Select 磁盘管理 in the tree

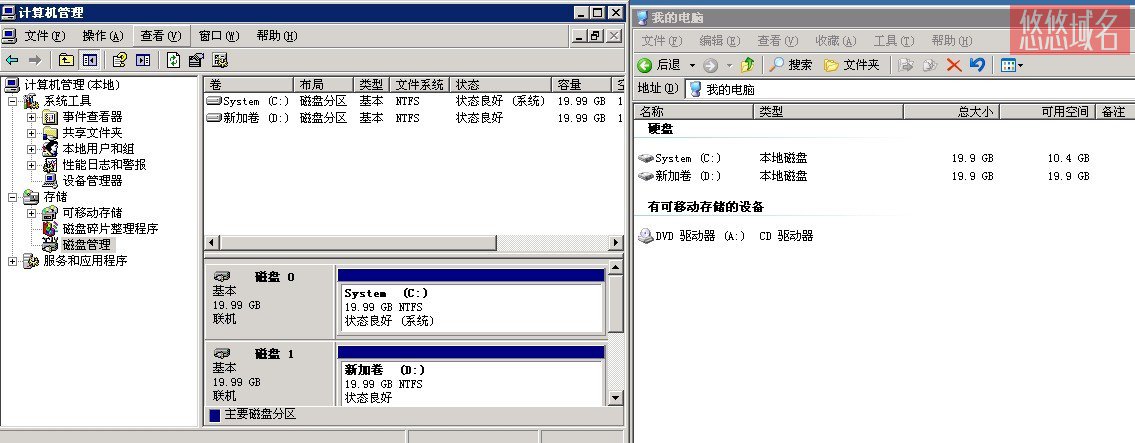tap(86, 245)
